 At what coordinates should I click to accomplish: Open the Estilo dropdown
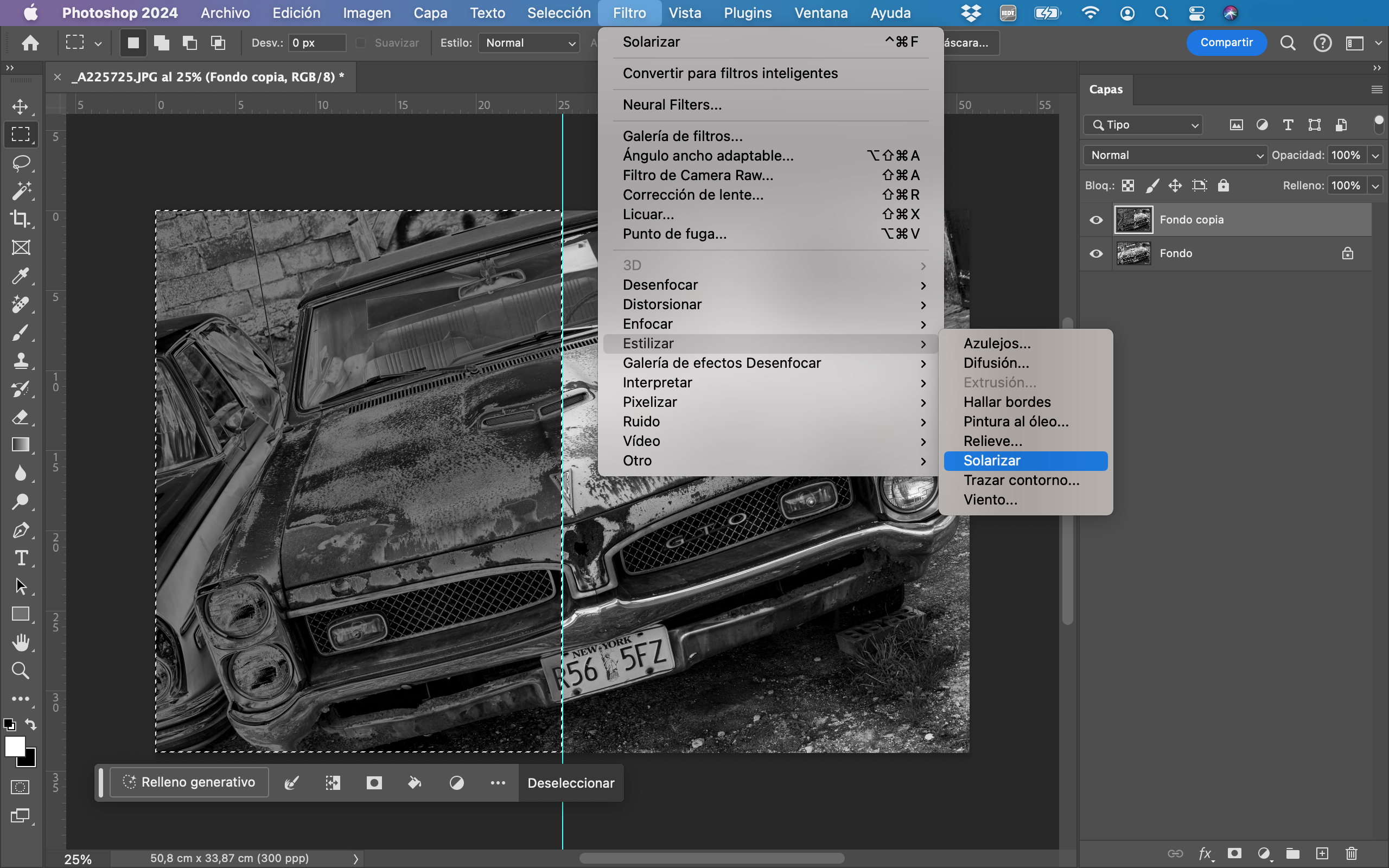click(x=528, y=42)
